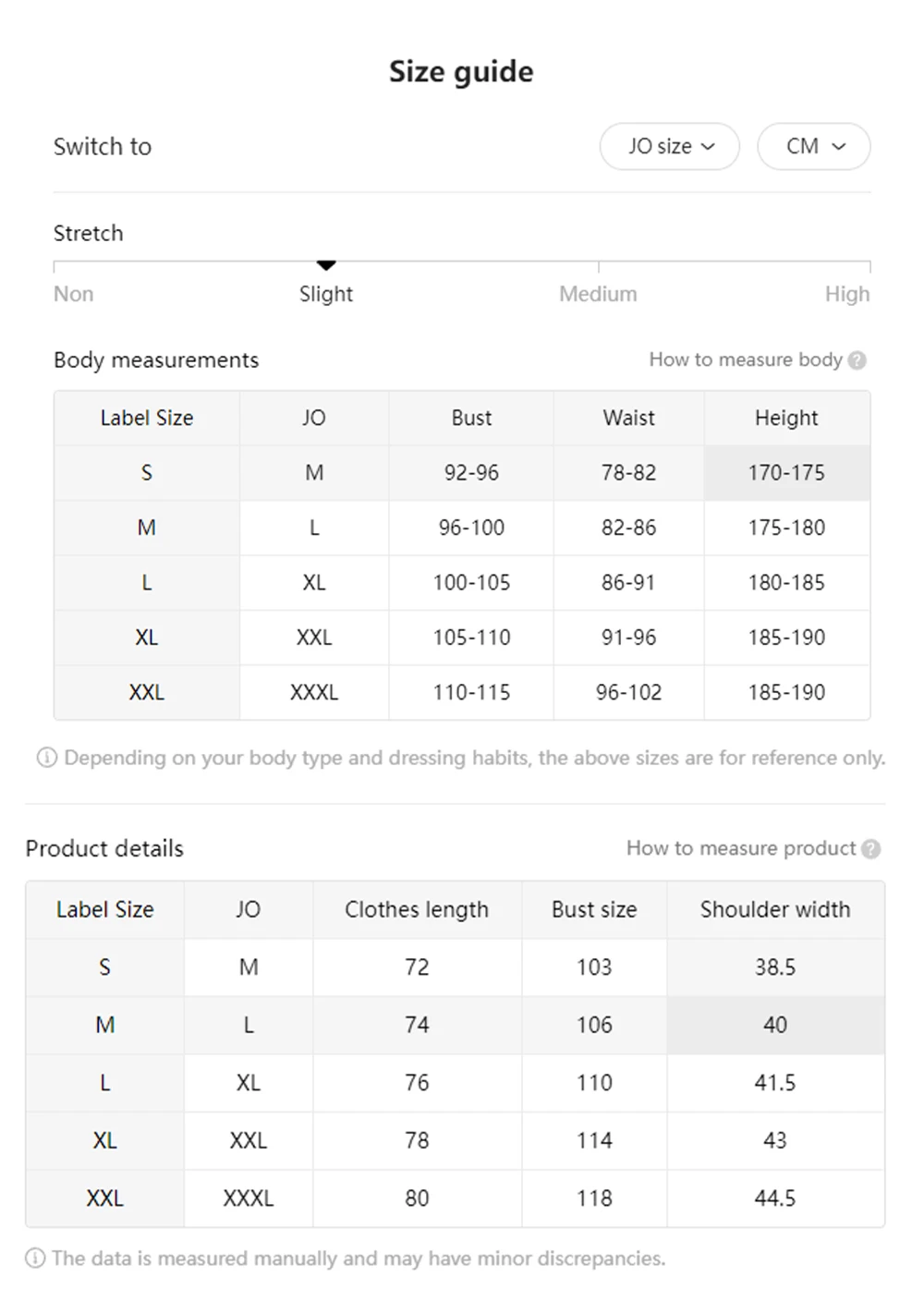The image size is (924, 1289).
Task: Select the Medium stretch level label
Action: click(598, 294)
